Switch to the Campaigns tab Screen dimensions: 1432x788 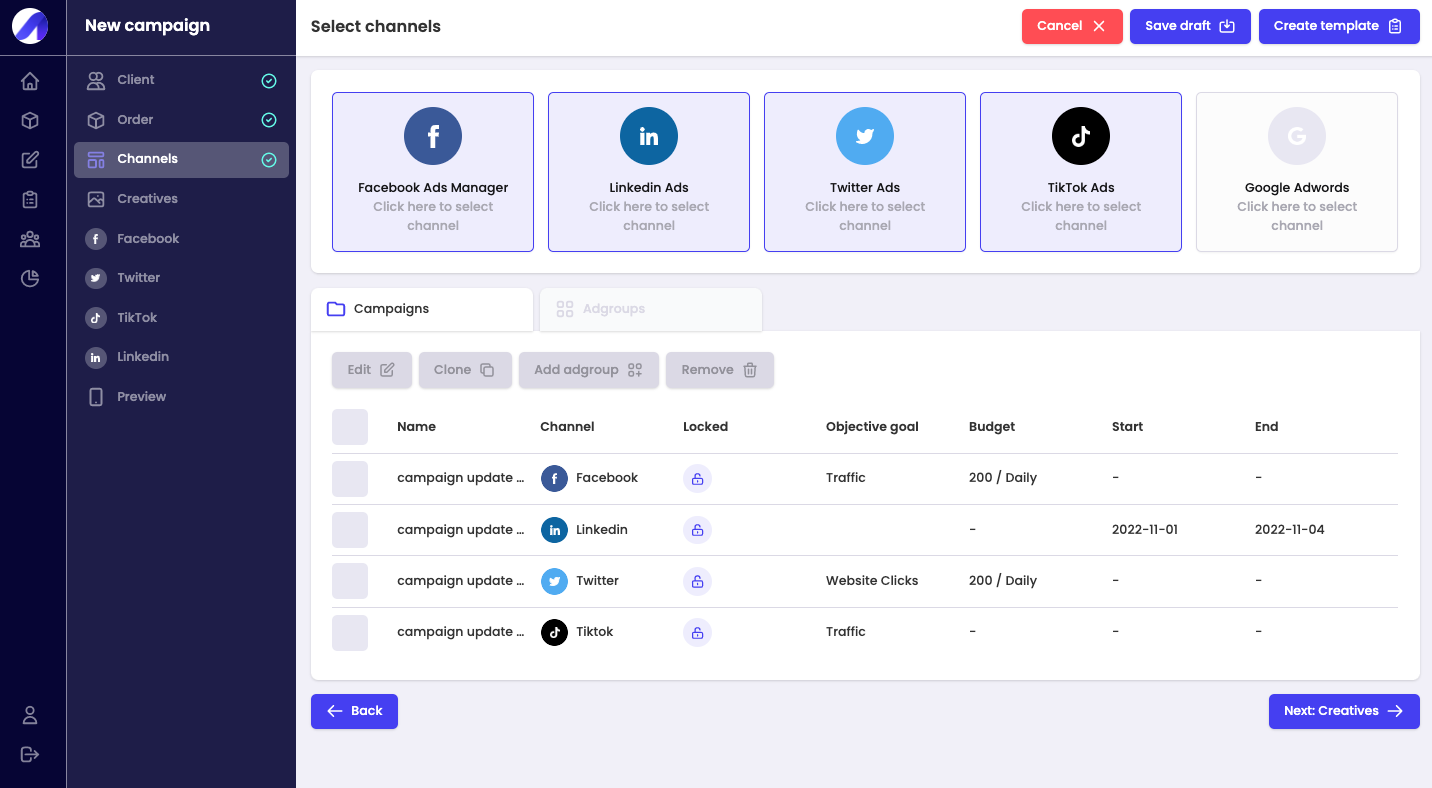(422, 309)
